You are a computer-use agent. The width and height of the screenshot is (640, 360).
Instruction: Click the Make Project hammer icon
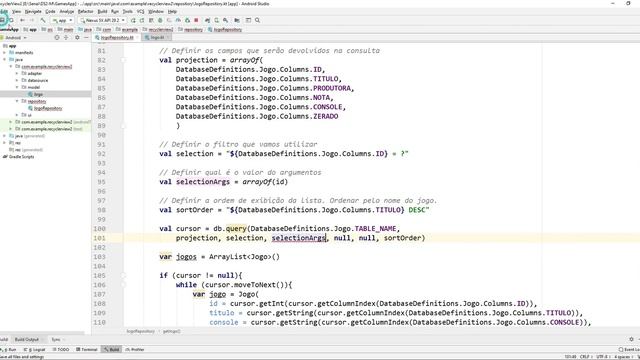point(42,20)
